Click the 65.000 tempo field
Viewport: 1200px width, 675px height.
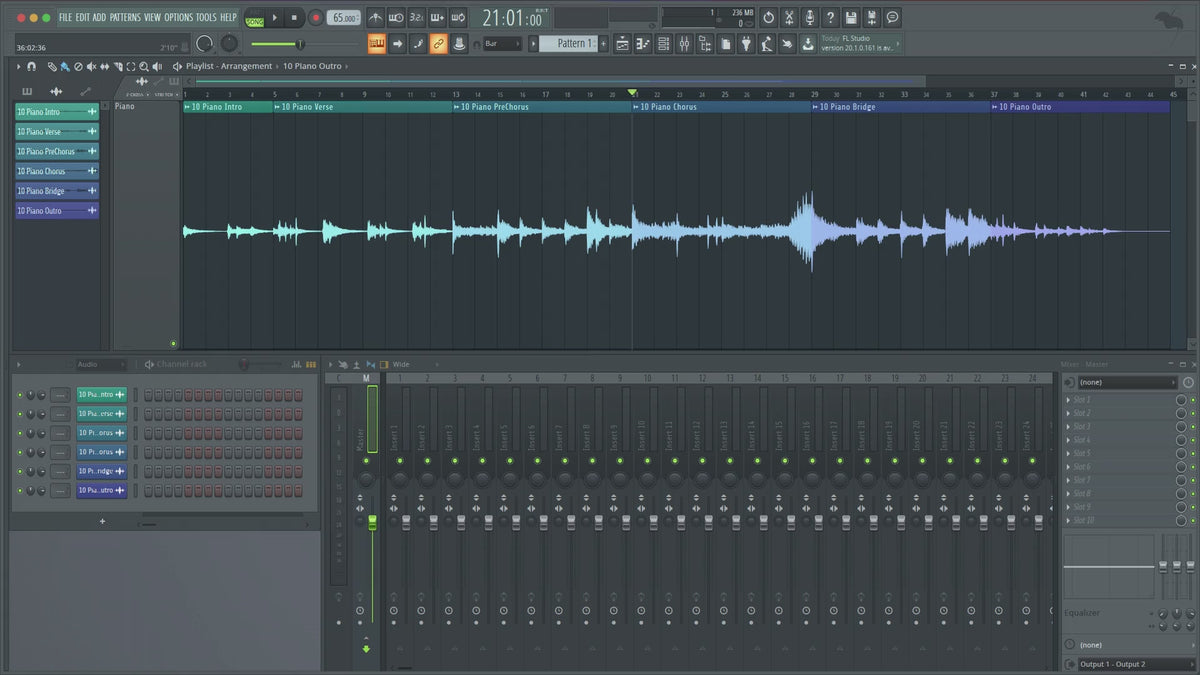[x=344, y=18]
